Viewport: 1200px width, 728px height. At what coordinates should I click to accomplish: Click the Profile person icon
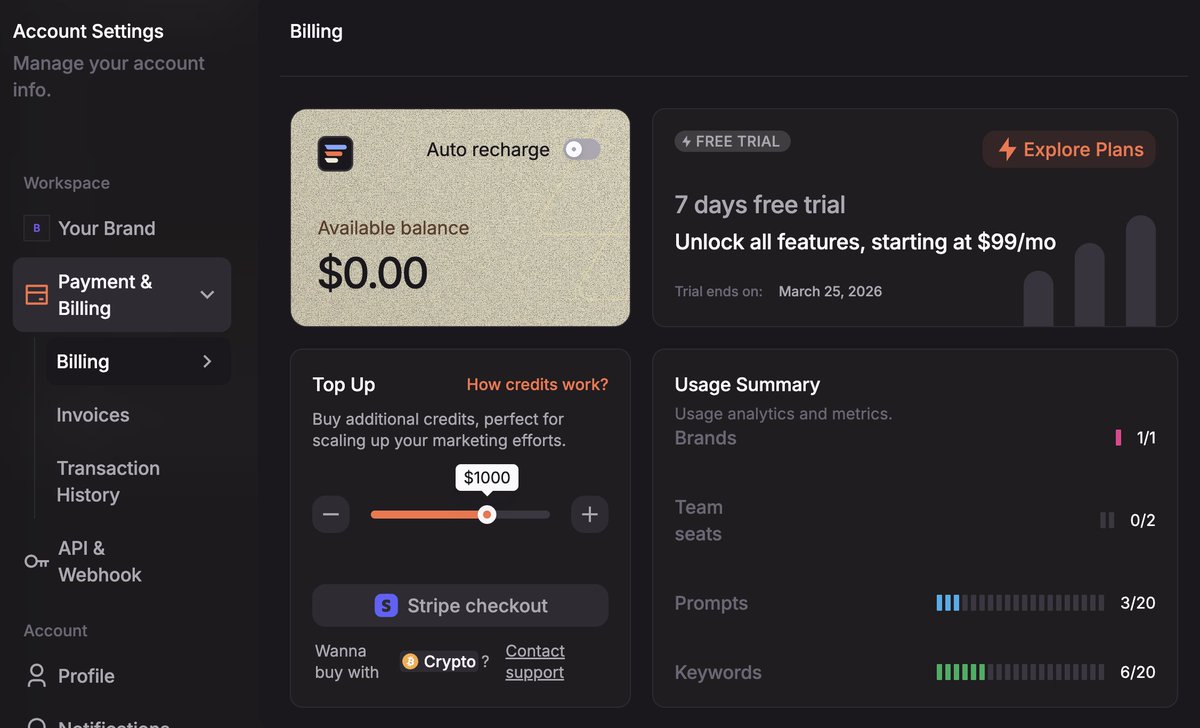pyautogui.click(x=37, y=676)
